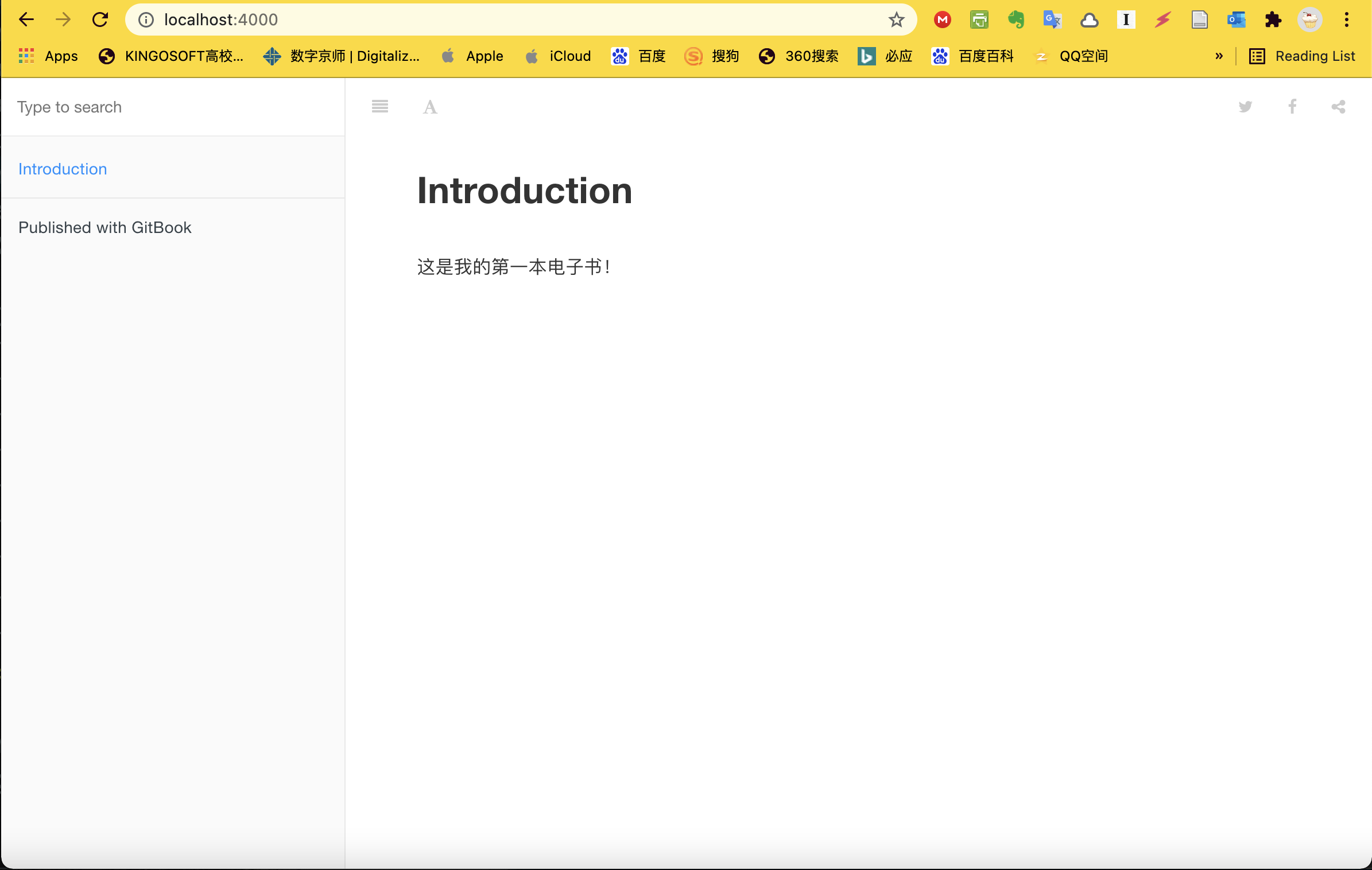Open the Reading List

pyautogui.click(x=1303, y=56)
